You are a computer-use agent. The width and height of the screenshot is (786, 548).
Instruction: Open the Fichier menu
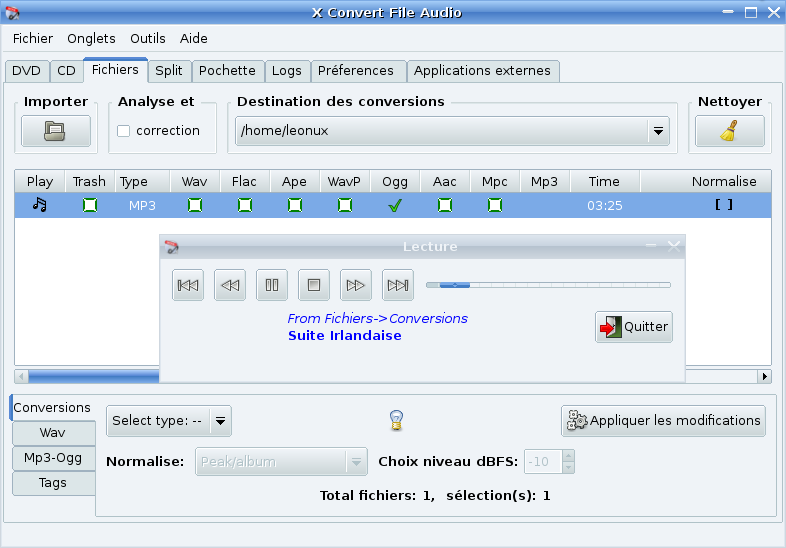[x=33, y=39]
